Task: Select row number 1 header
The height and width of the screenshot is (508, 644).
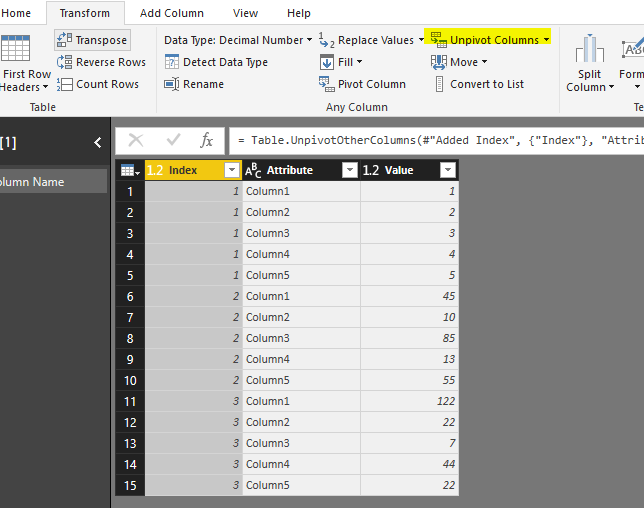Action: coord(130,191)
